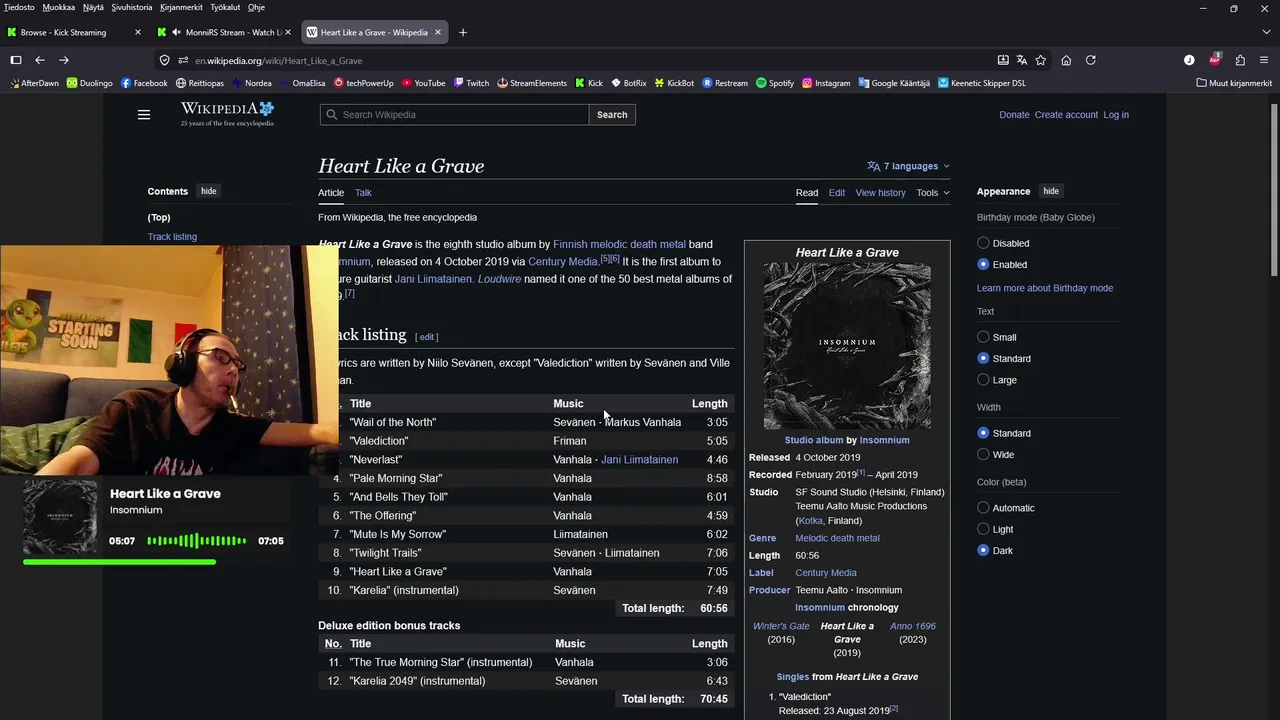Screen dimensions: 1280x720
Task: Click the album cover image in infobox
Action: pyautogui.click(x=847, y=346)
